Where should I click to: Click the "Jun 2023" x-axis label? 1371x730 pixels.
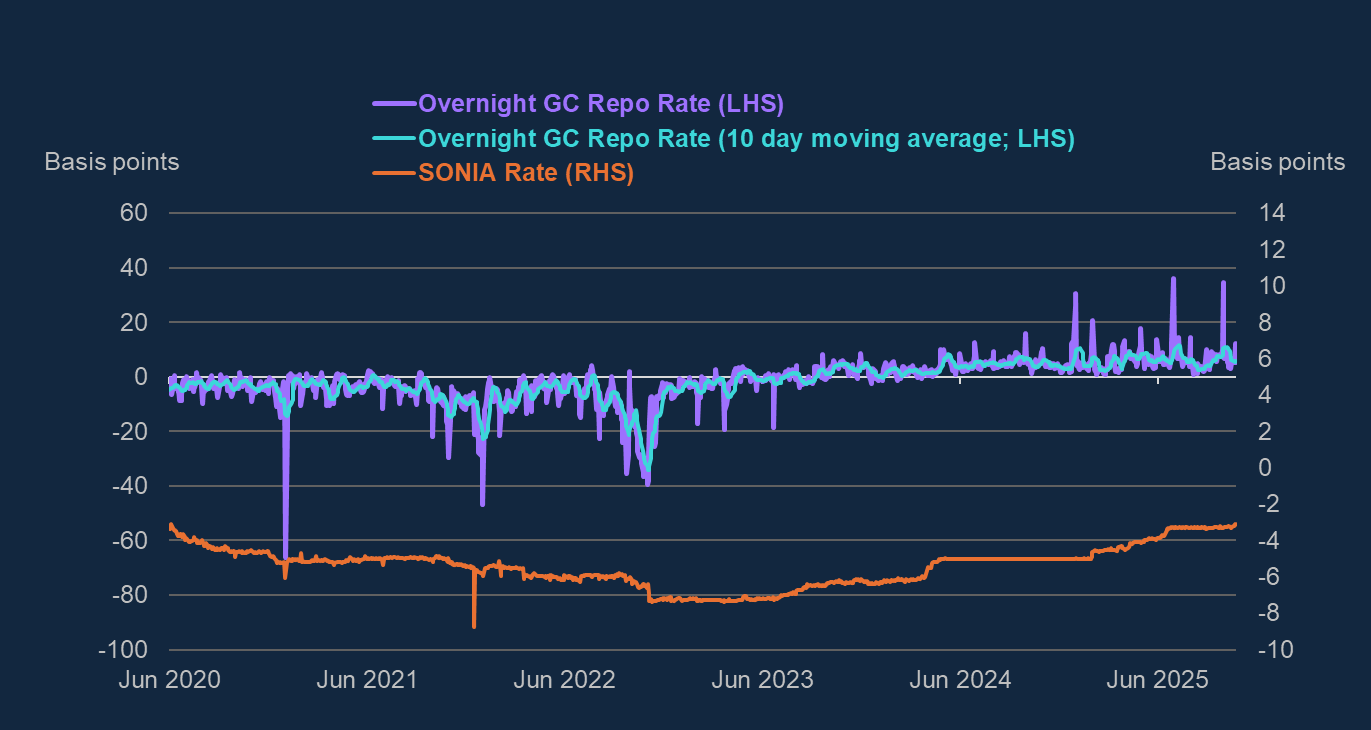761,681
